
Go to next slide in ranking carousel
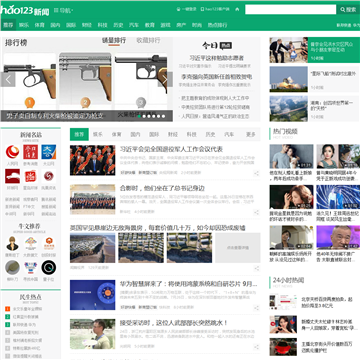(x=166, y=80)
